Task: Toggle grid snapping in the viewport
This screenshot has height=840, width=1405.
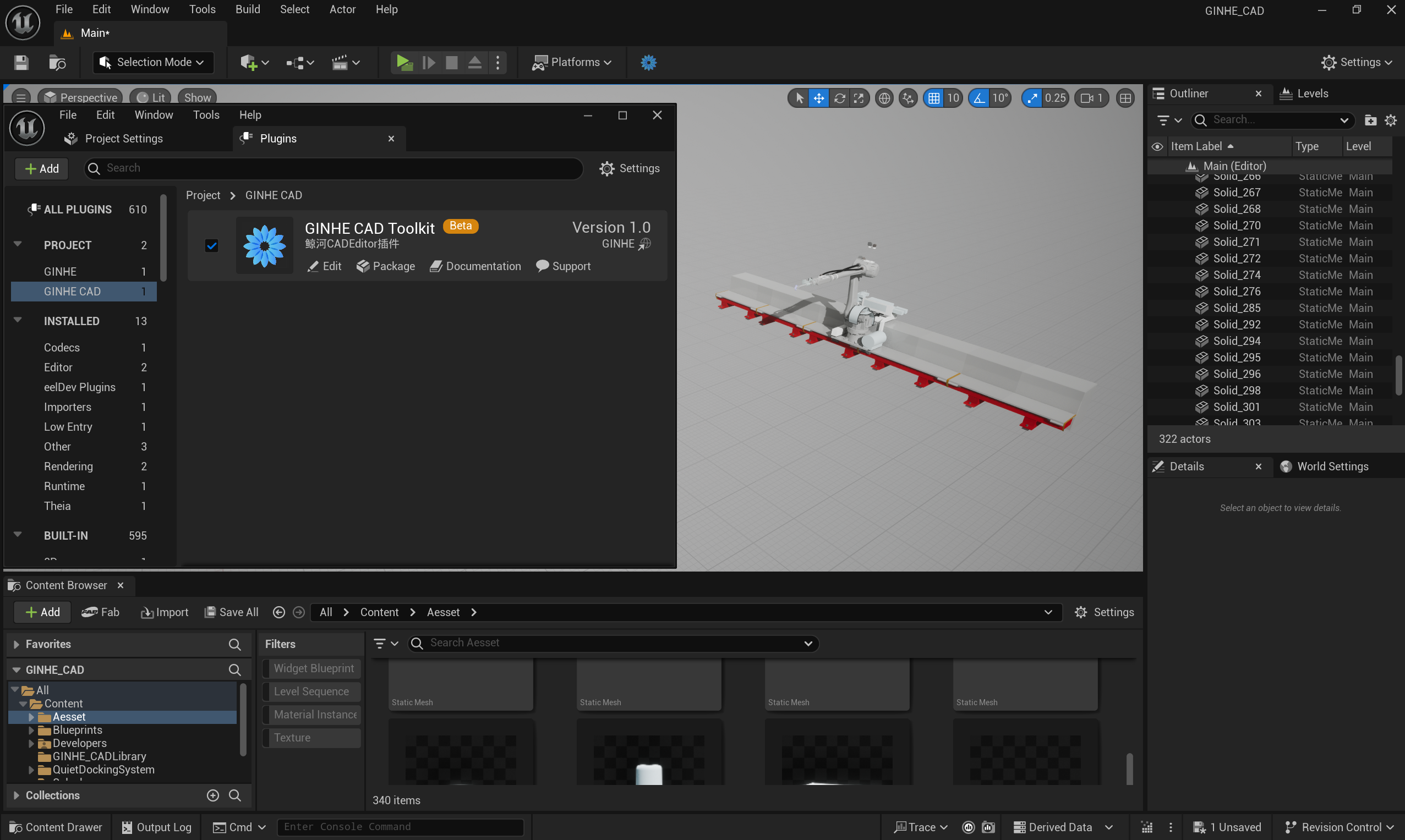Action: click(933, 98)
